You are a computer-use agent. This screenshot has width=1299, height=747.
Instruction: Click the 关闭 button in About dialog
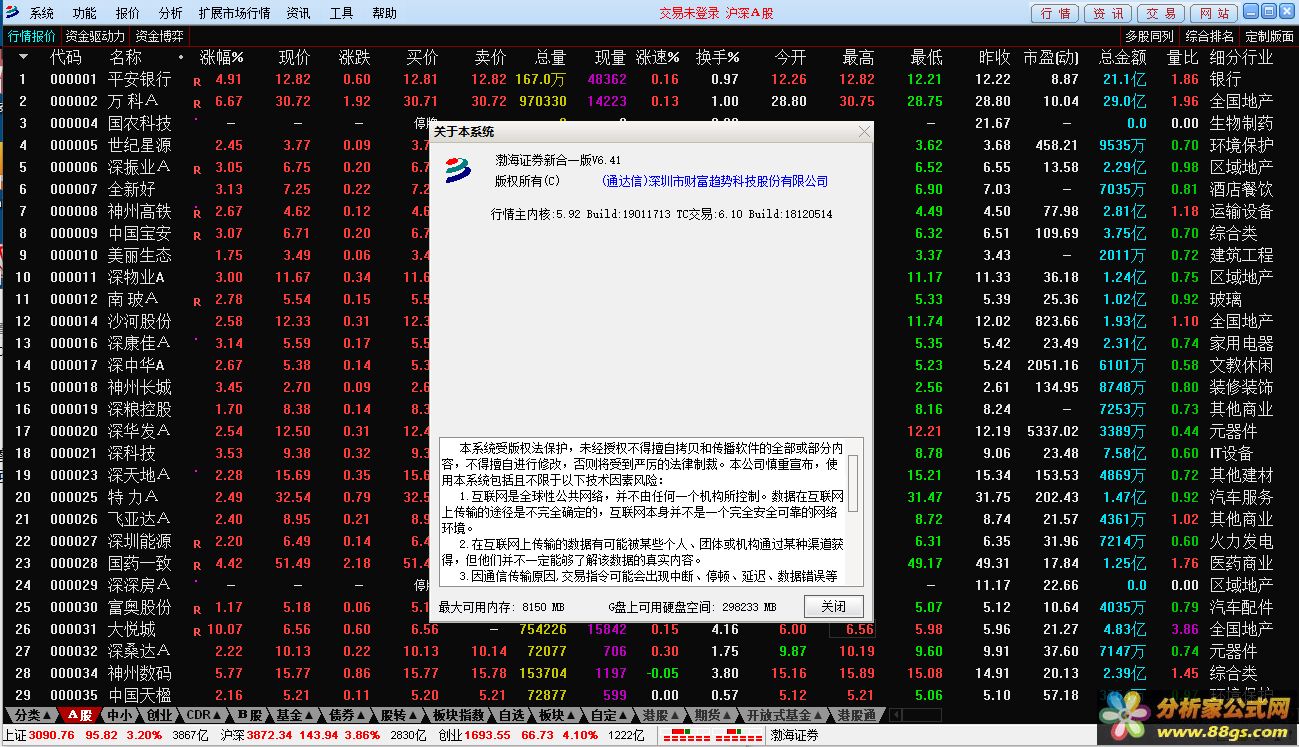(x=833, y=606)
